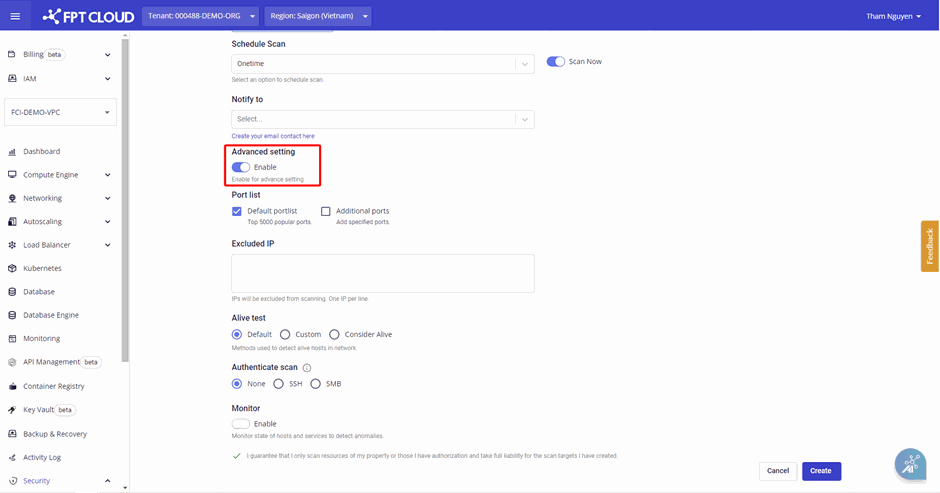Select SMB authenticate scan radio
Viewport: 940px width, 493px height.
tap(315, 384)
